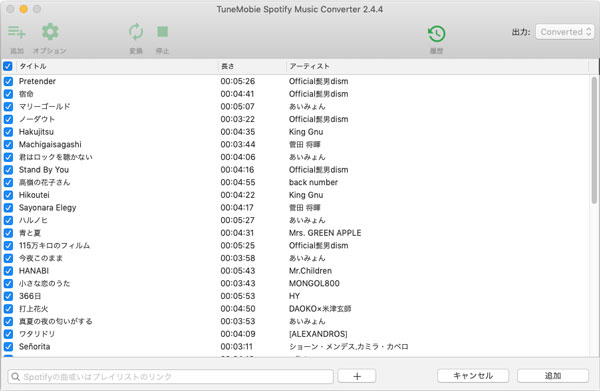Select the マリーゴールド song title
The width and height of the screenshot is (600, 391).
click(45, 106)
